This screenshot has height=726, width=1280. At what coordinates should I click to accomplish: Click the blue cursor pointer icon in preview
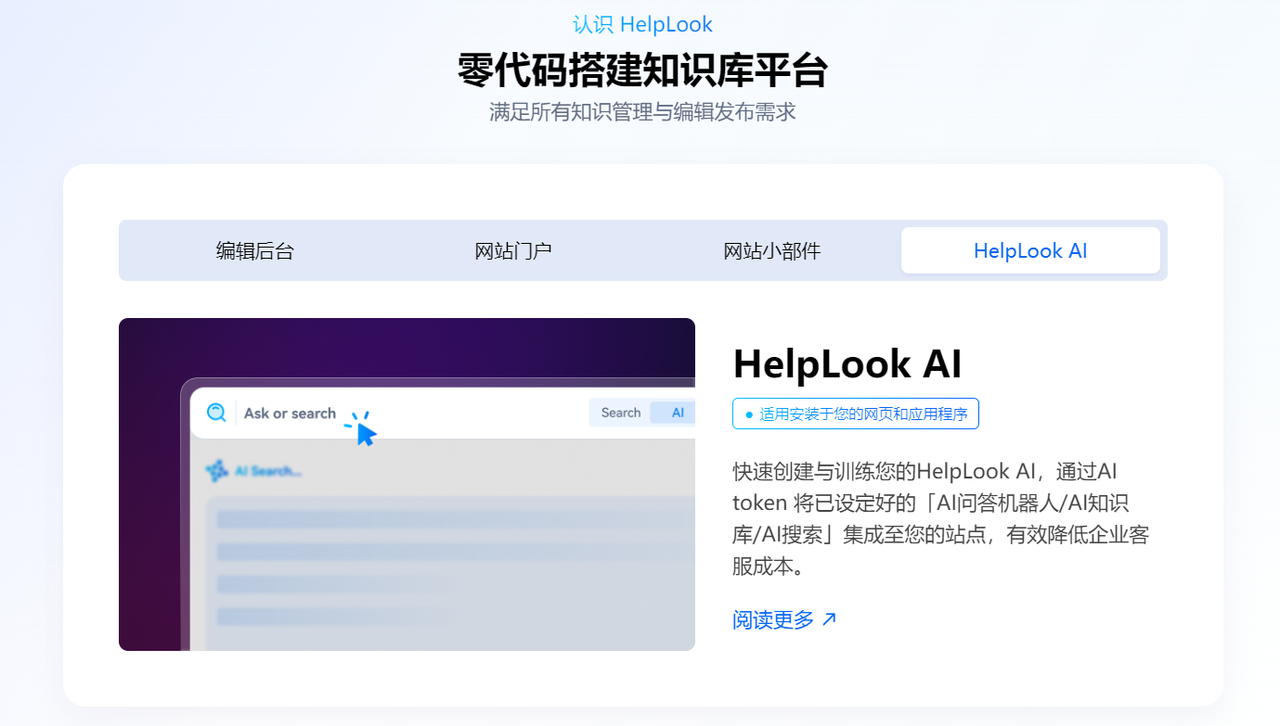point(366,434)
